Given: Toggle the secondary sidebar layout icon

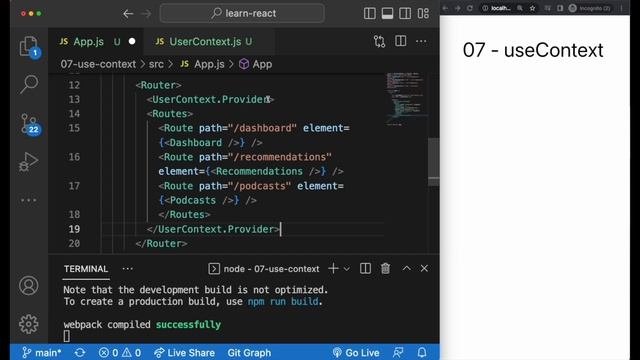Looking at the screenshot, I should click(x=405, y=13).
